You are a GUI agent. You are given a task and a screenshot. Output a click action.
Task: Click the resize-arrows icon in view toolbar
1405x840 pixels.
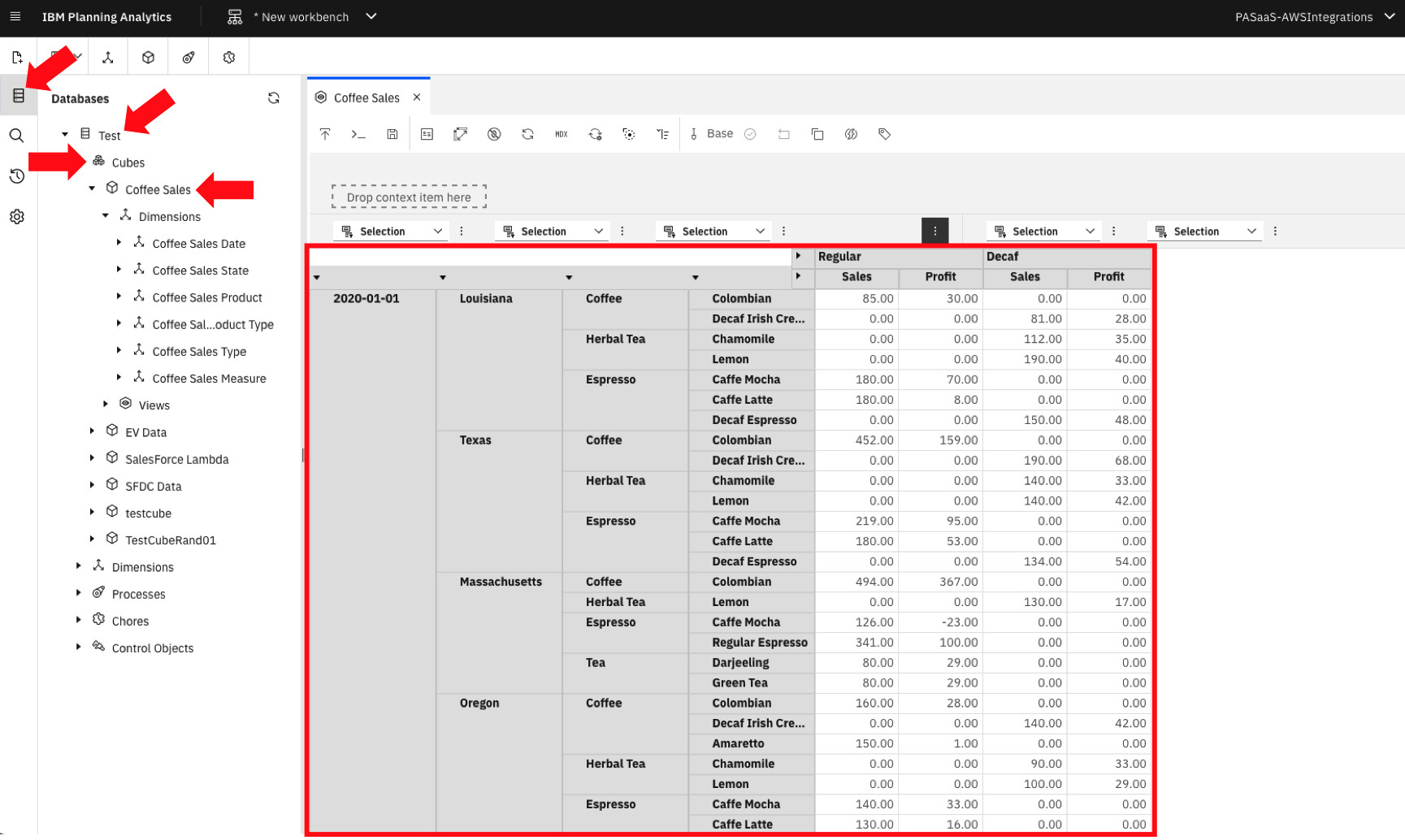click(461, 134)
